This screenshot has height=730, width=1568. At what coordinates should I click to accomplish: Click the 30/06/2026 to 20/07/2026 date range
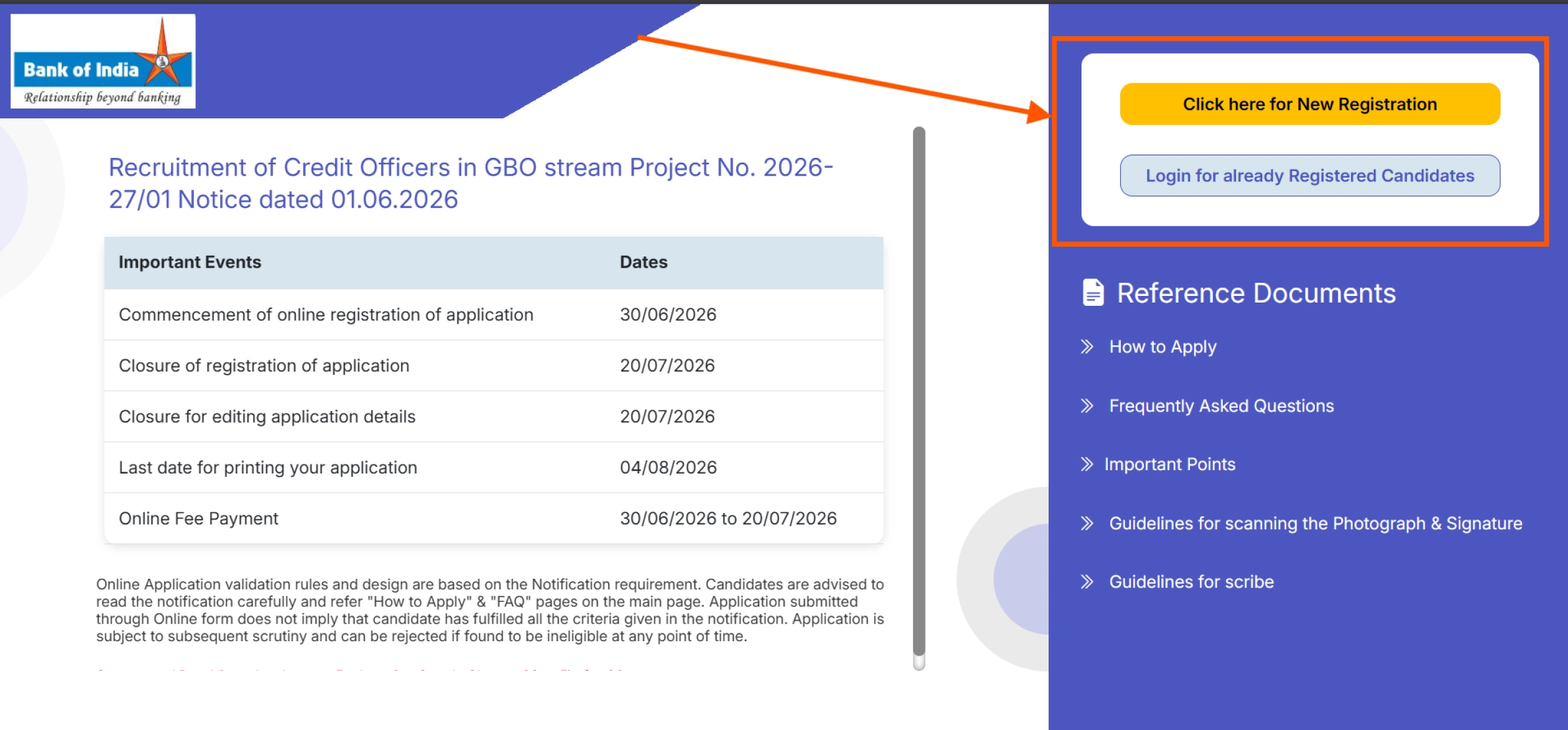[728, 519]
